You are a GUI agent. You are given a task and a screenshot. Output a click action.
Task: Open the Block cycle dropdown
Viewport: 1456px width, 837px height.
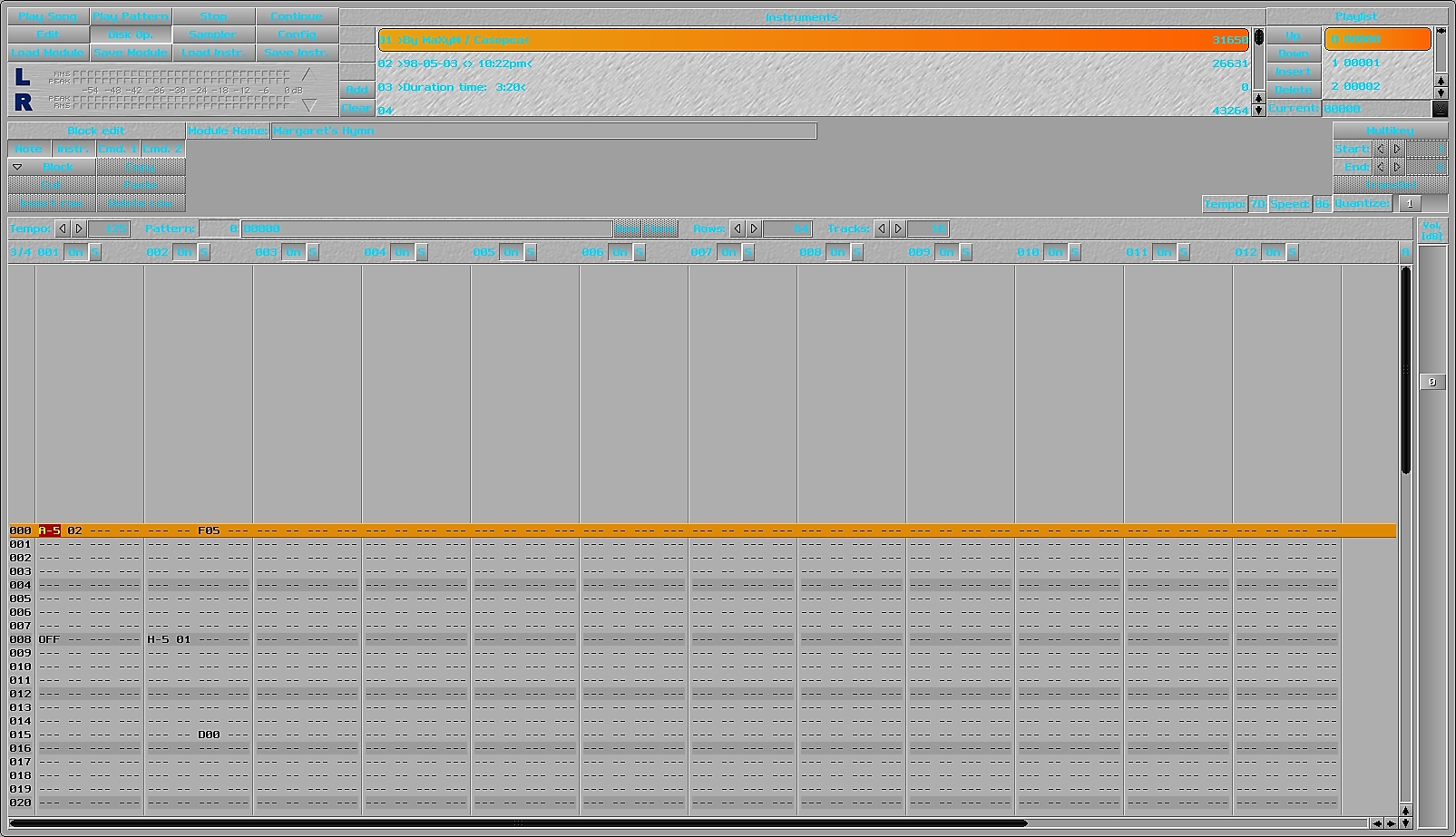(x=17, y=168)
